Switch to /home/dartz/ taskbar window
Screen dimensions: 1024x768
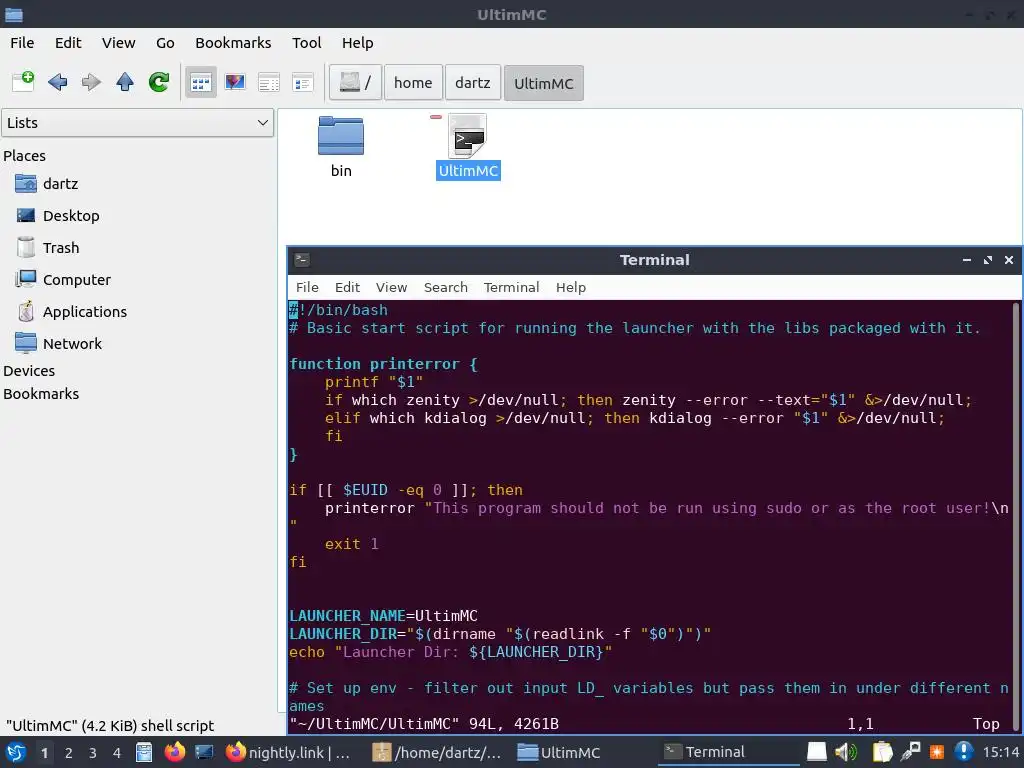click(436, 753)
